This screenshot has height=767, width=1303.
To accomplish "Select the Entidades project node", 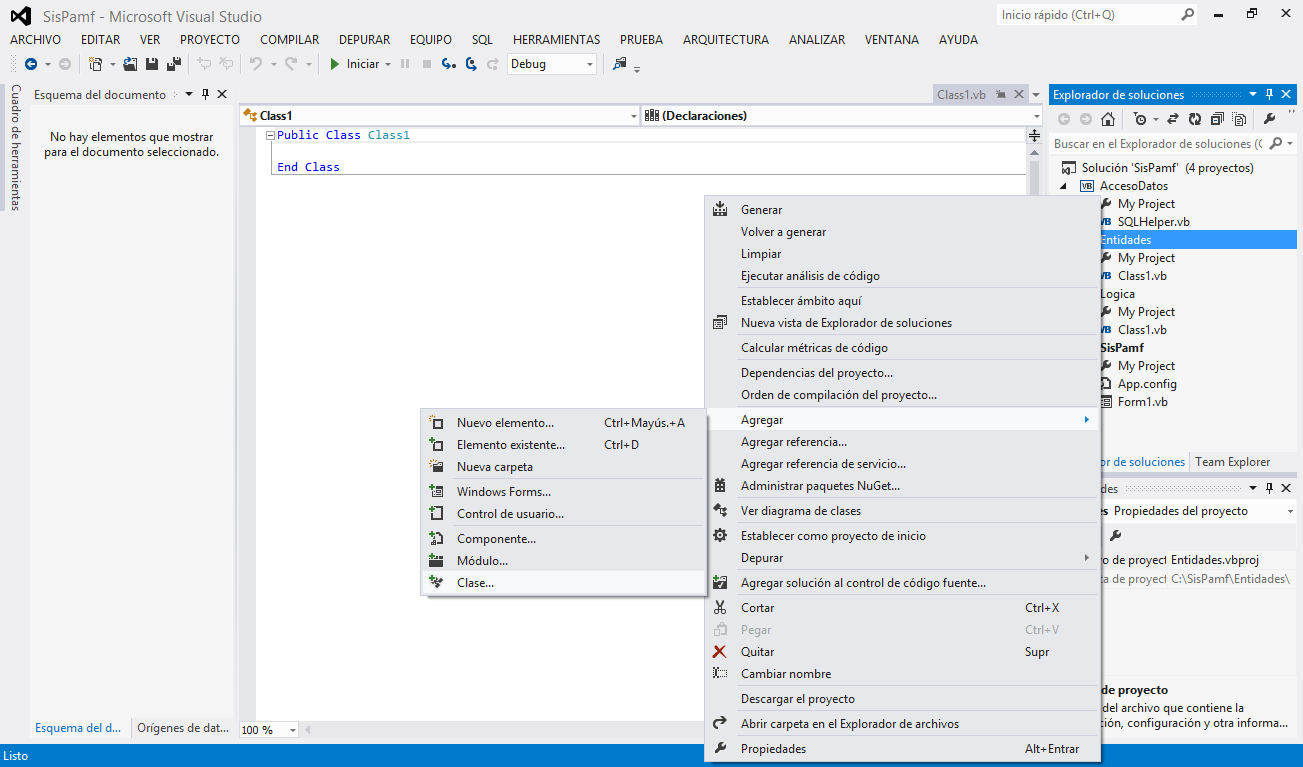I will (x=1125, y=240).
